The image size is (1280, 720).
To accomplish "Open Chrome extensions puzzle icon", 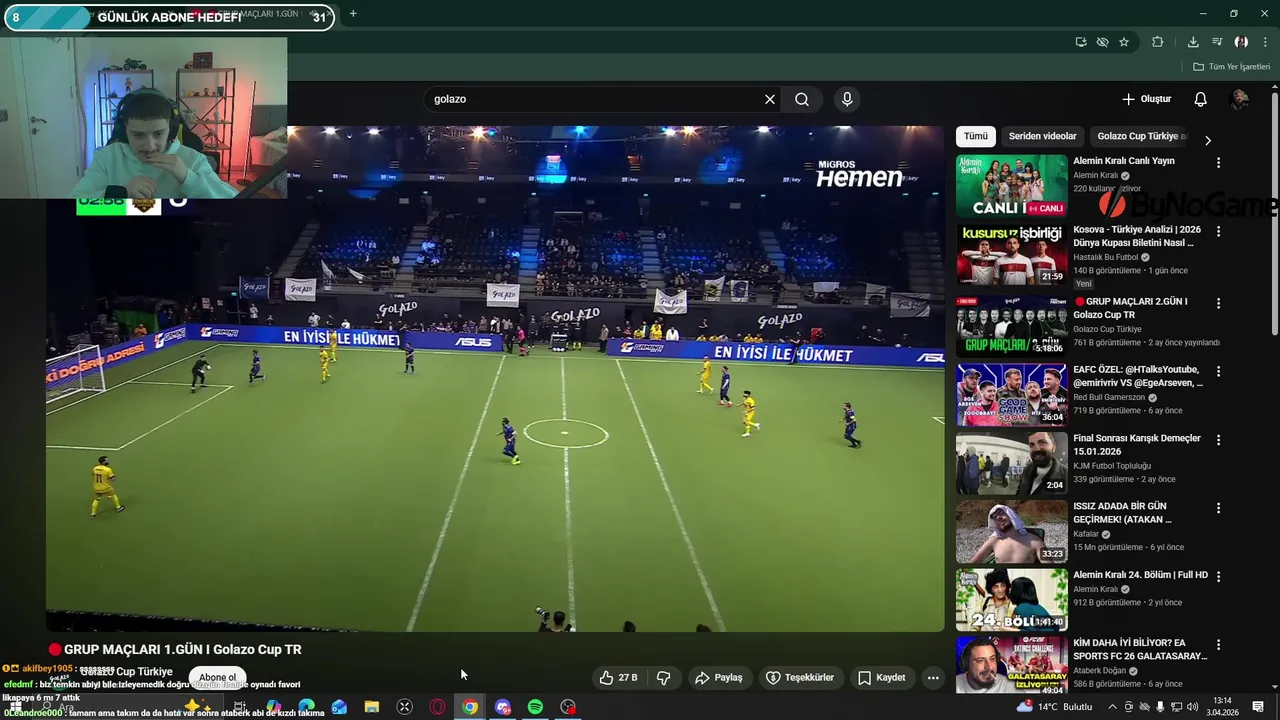I will coord(1158,42).
